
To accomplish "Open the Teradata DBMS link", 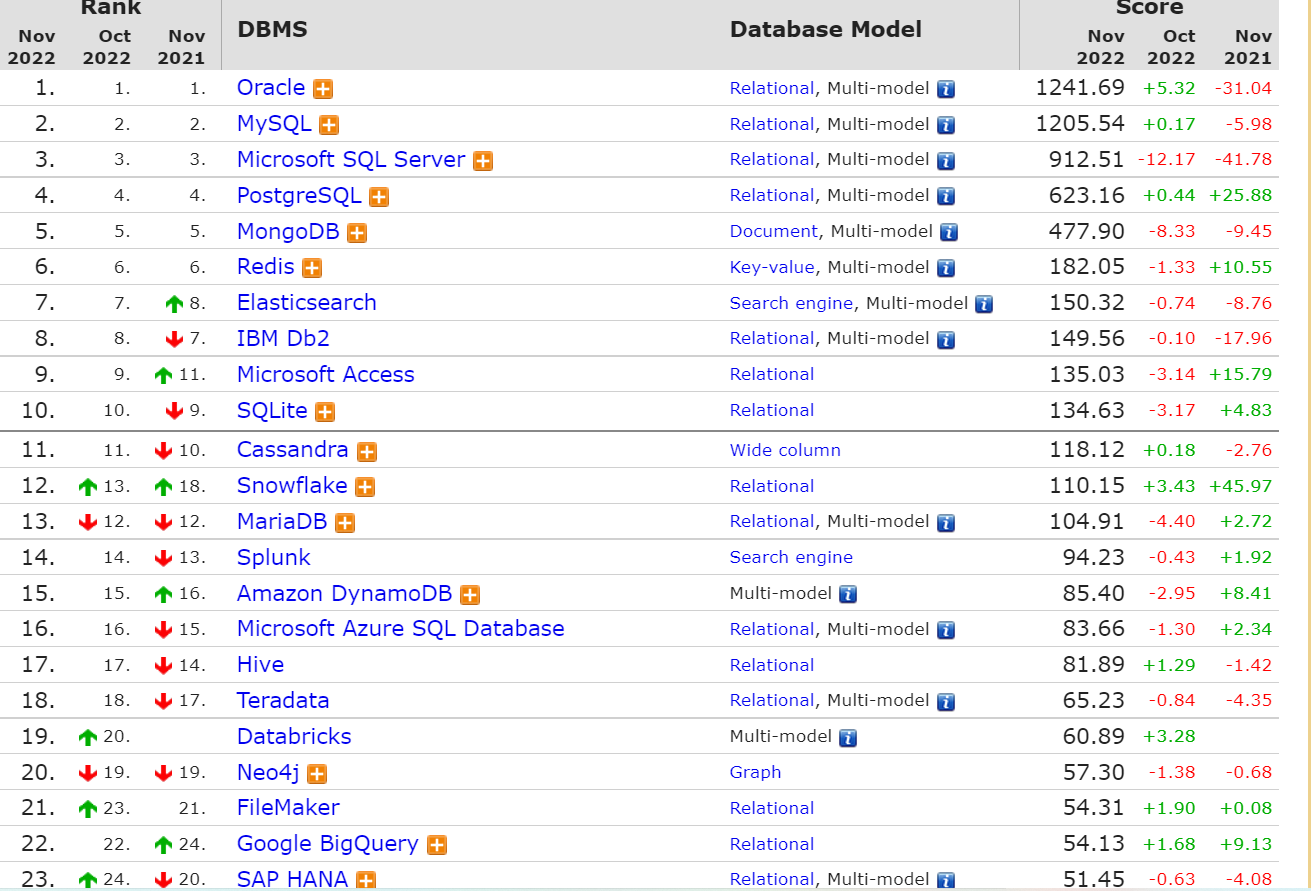I will point(283,700).
